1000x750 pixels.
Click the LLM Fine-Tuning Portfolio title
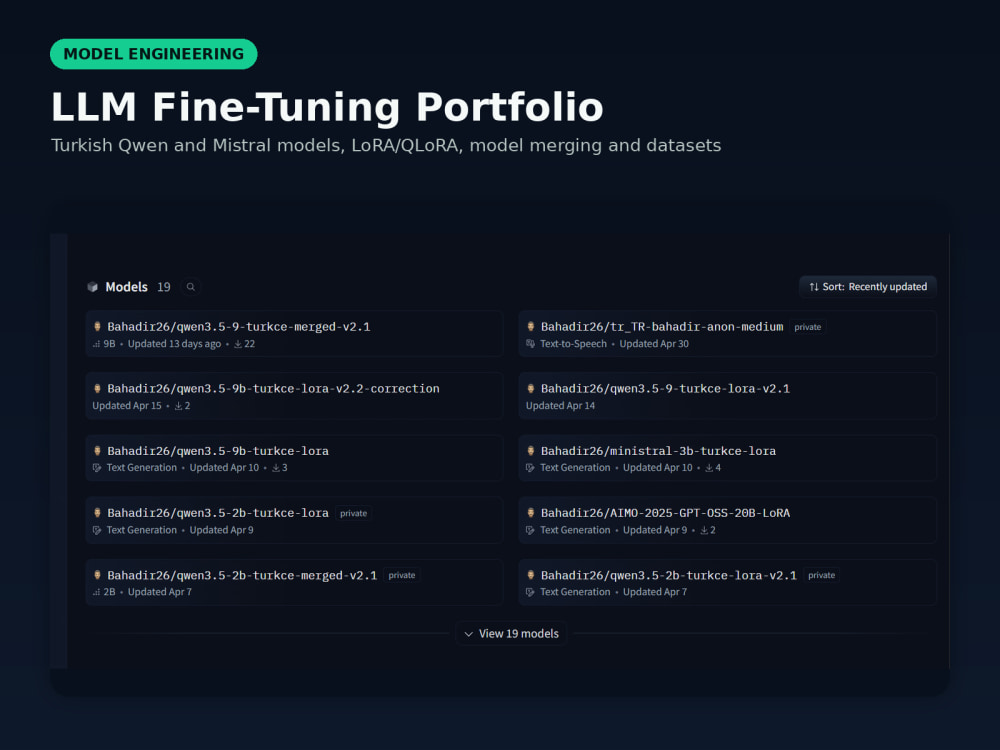[x=327, y=107]
